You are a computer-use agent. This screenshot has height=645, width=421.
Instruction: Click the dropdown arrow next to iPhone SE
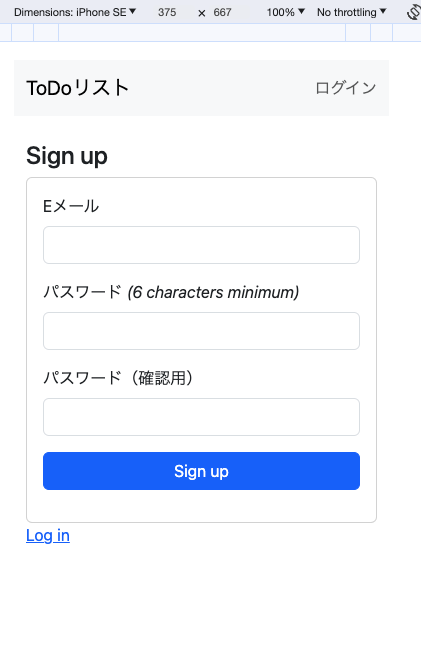(x=133, y=12)
